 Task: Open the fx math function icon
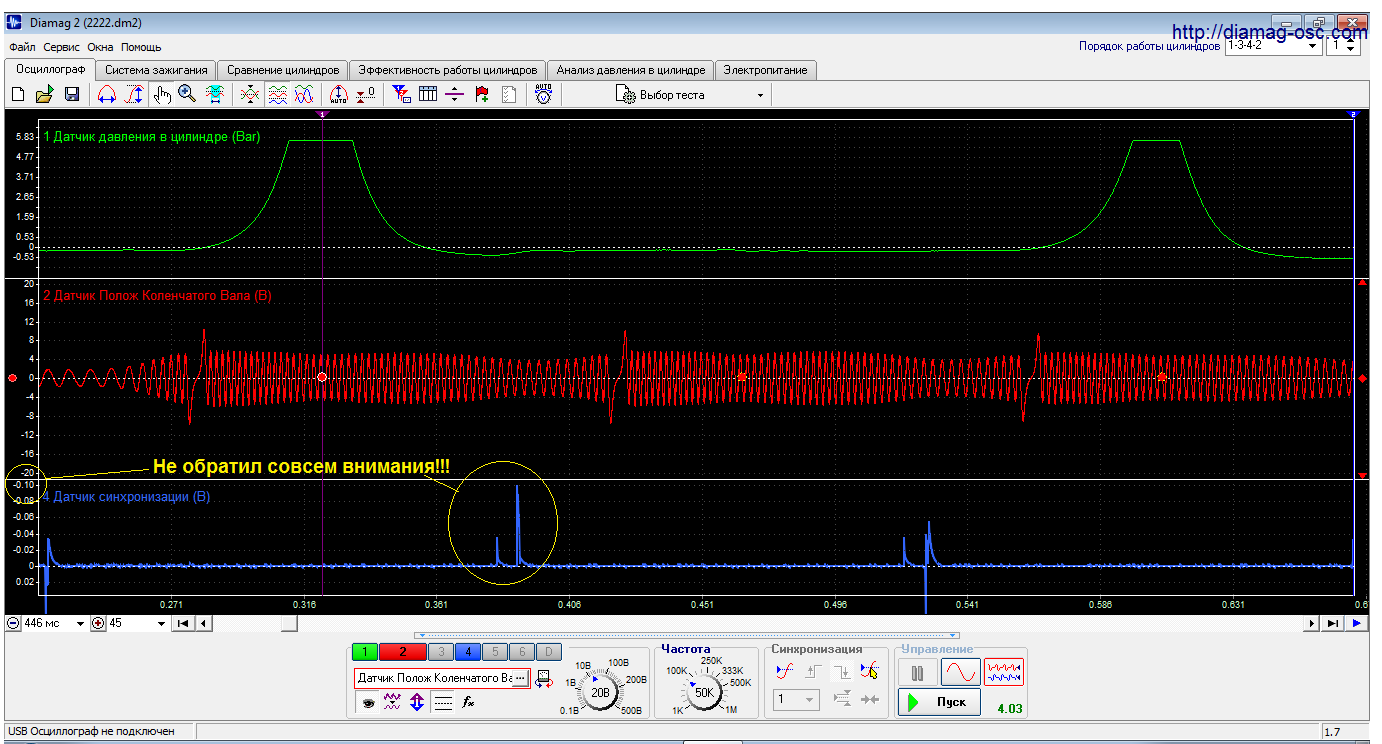(467, 703)
